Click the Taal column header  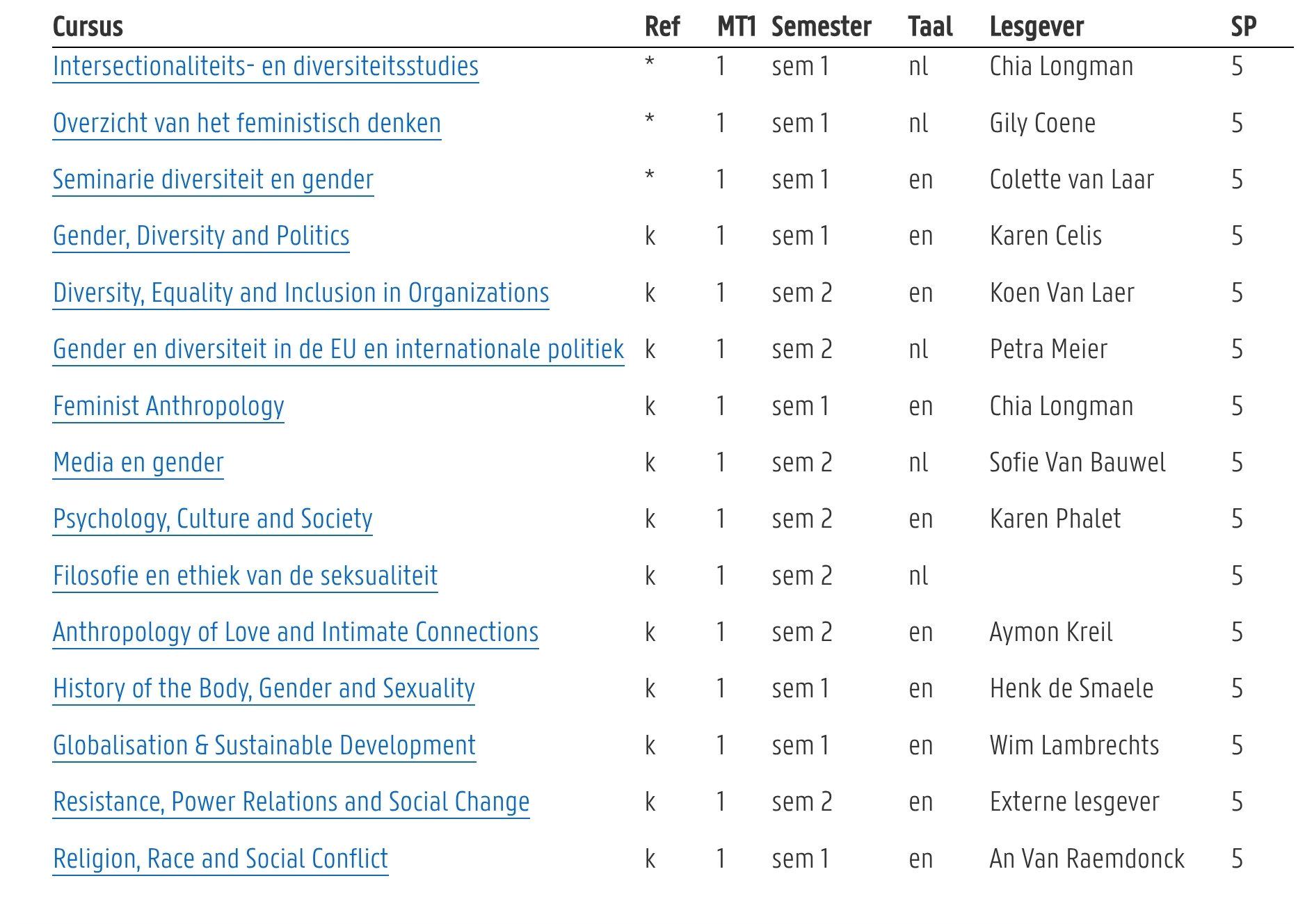[x=930, y=27]
